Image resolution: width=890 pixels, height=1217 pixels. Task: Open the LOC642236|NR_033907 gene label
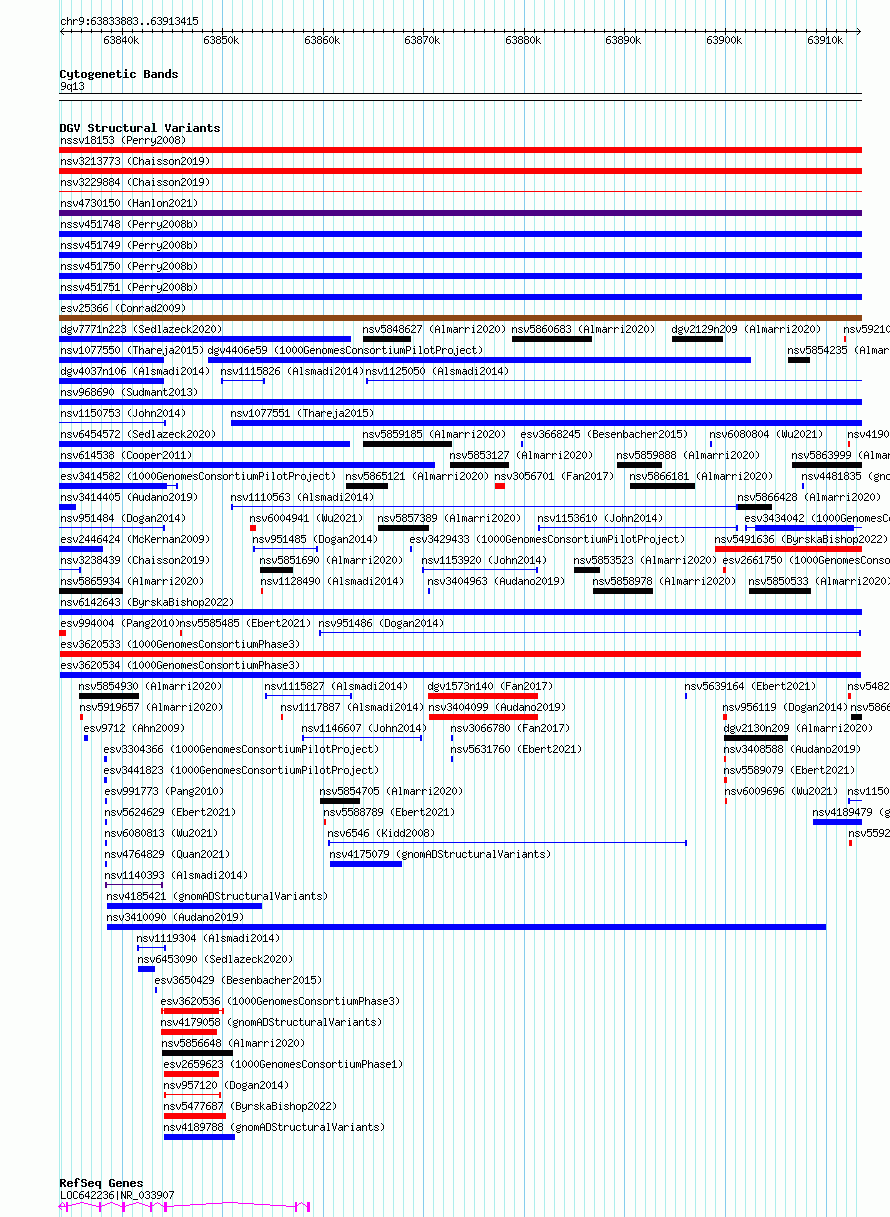tap(117, 1195)
